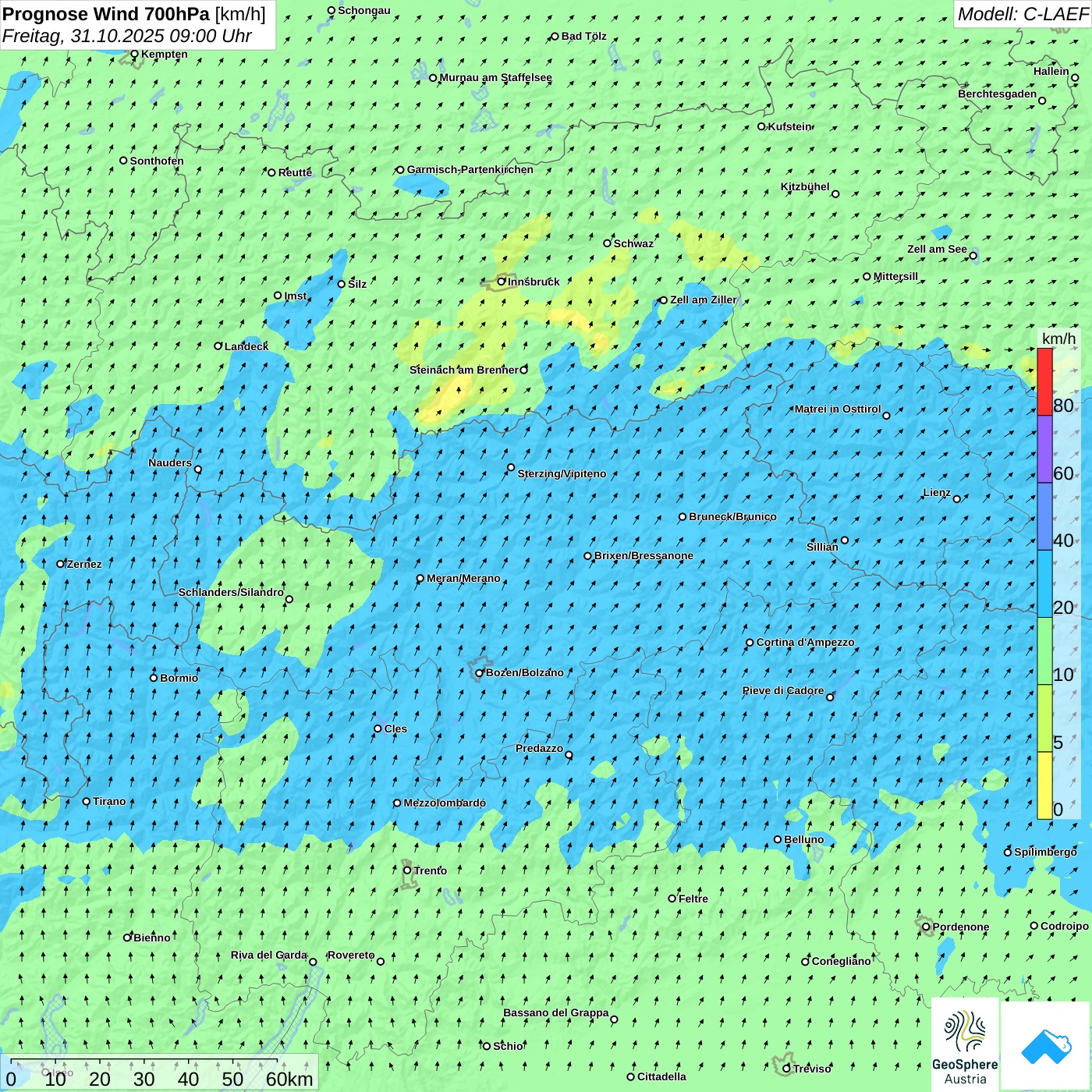
Task: Click the date Freitag, 31.10.2025 09:00 Uhr
Action: point(127,36)
